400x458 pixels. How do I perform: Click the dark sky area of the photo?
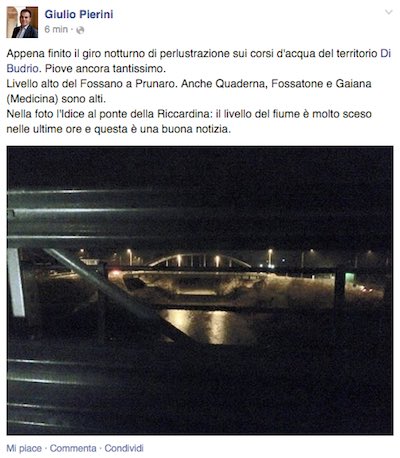tap(200, 167)
